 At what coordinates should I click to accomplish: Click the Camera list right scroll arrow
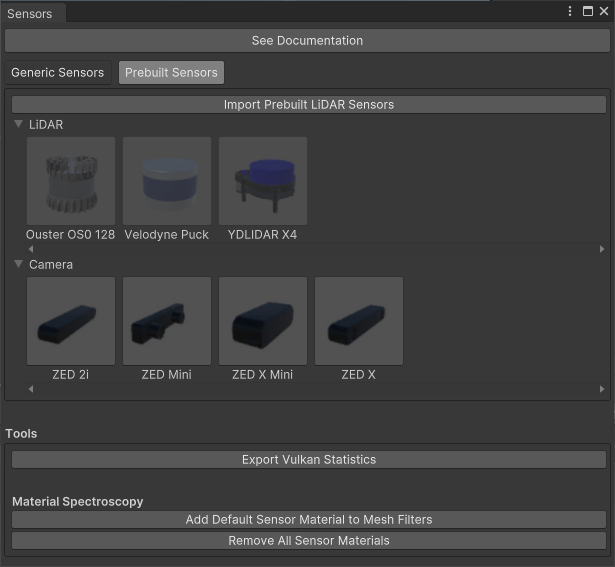click(602, 389)
